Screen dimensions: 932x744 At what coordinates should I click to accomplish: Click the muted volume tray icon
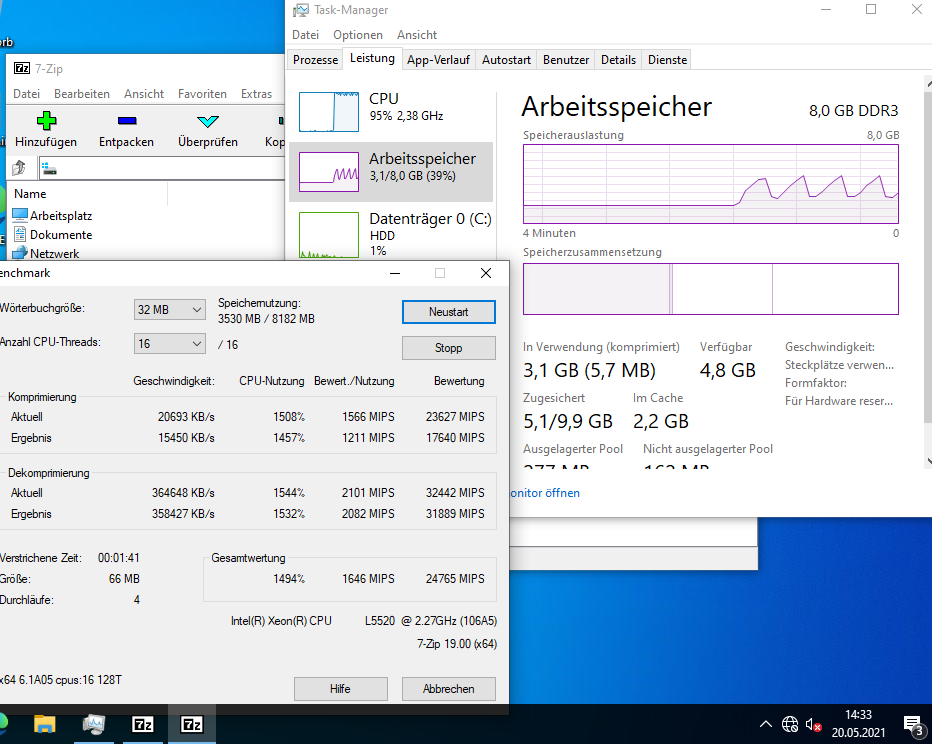coord(813,725)
